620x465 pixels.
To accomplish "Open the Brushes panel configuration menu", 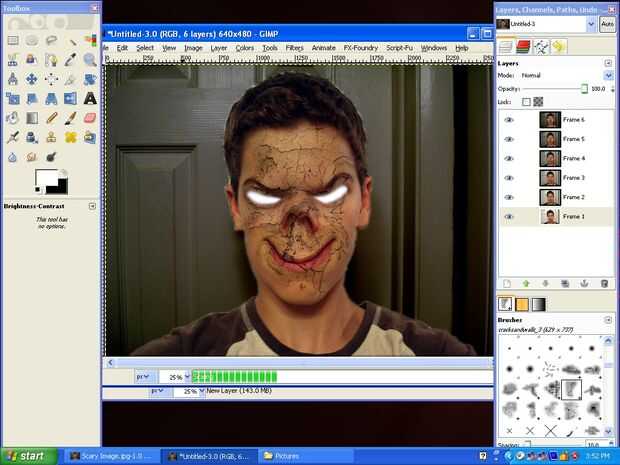I will click(608, 320).
